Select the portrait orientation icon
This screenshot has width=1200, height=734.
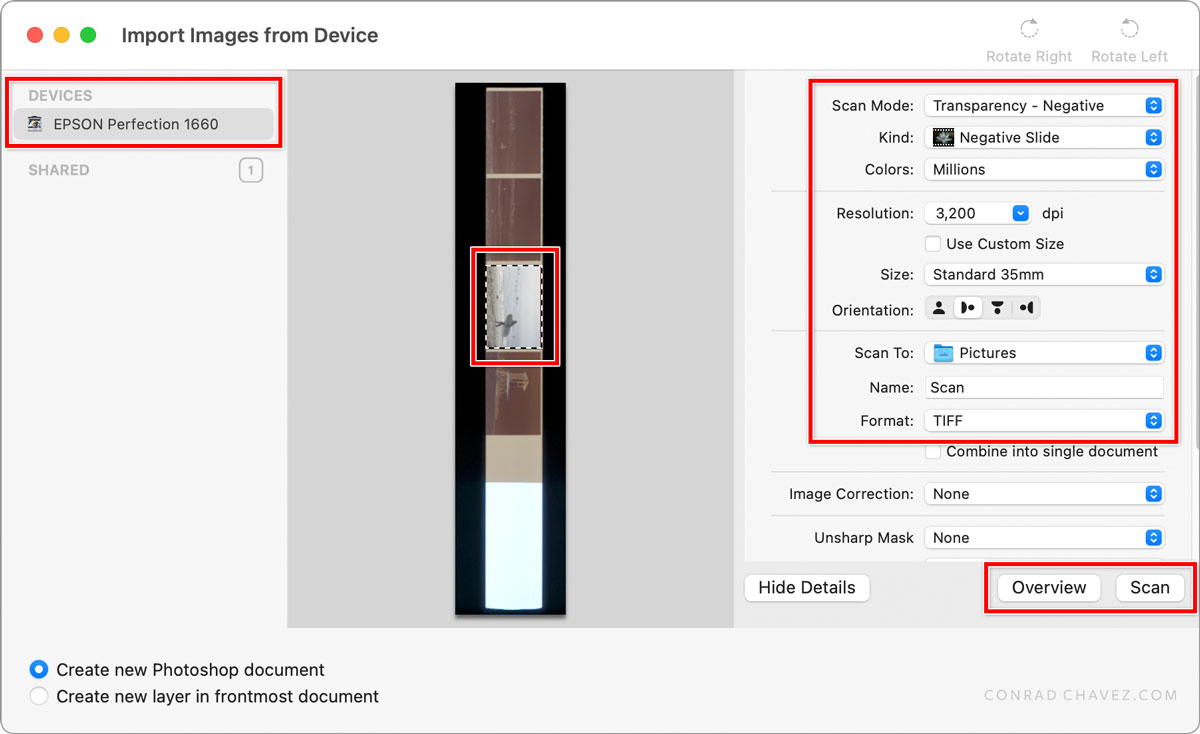(938, 307)
